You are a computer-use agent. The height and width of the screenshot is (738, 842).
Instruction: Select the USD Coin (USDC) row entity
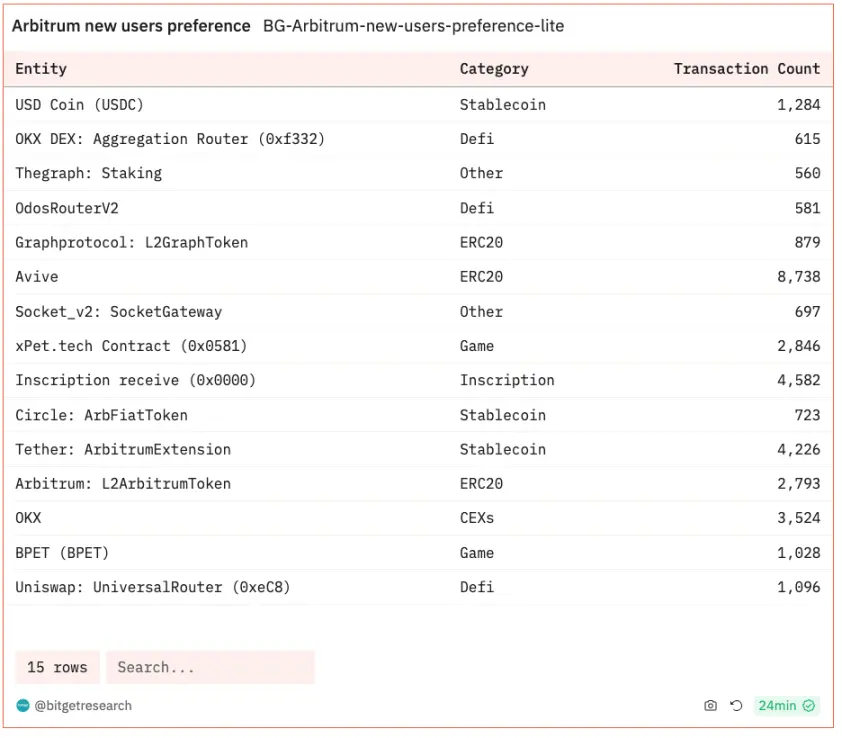click(80, 104)
